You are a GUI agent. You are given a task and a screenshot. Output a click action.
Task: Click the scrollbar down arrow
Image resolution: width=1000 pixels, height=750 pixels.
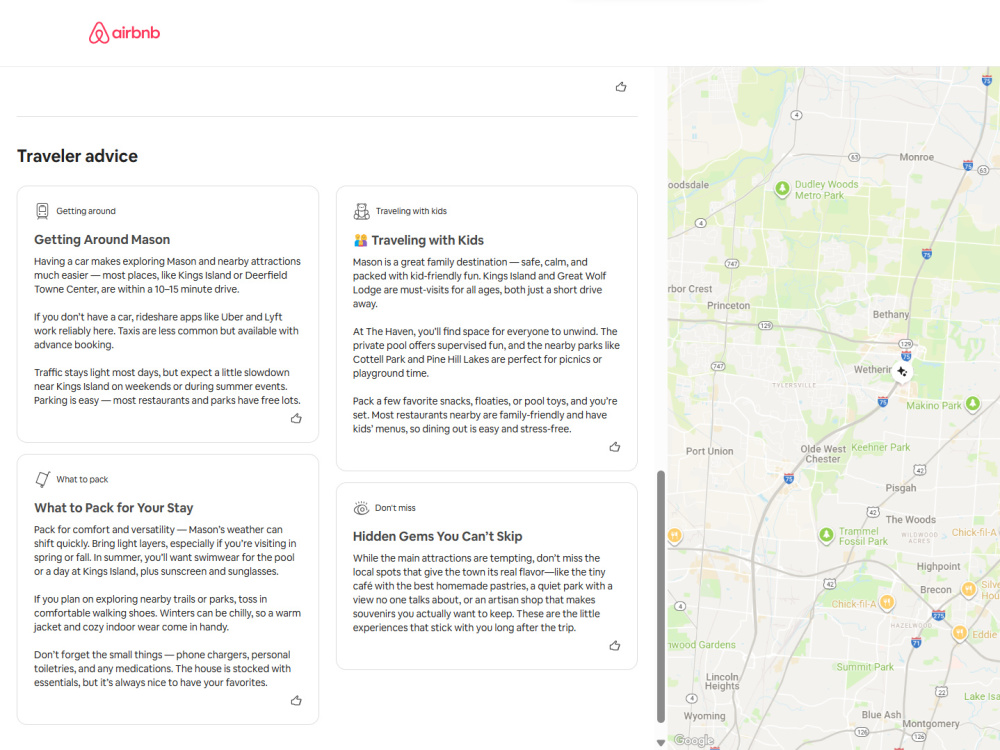point(661,742)
